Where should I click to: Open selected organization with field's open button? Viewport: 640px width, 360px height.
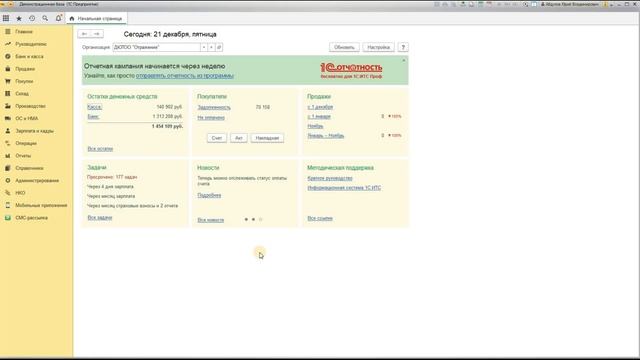(x=219, y=47)
